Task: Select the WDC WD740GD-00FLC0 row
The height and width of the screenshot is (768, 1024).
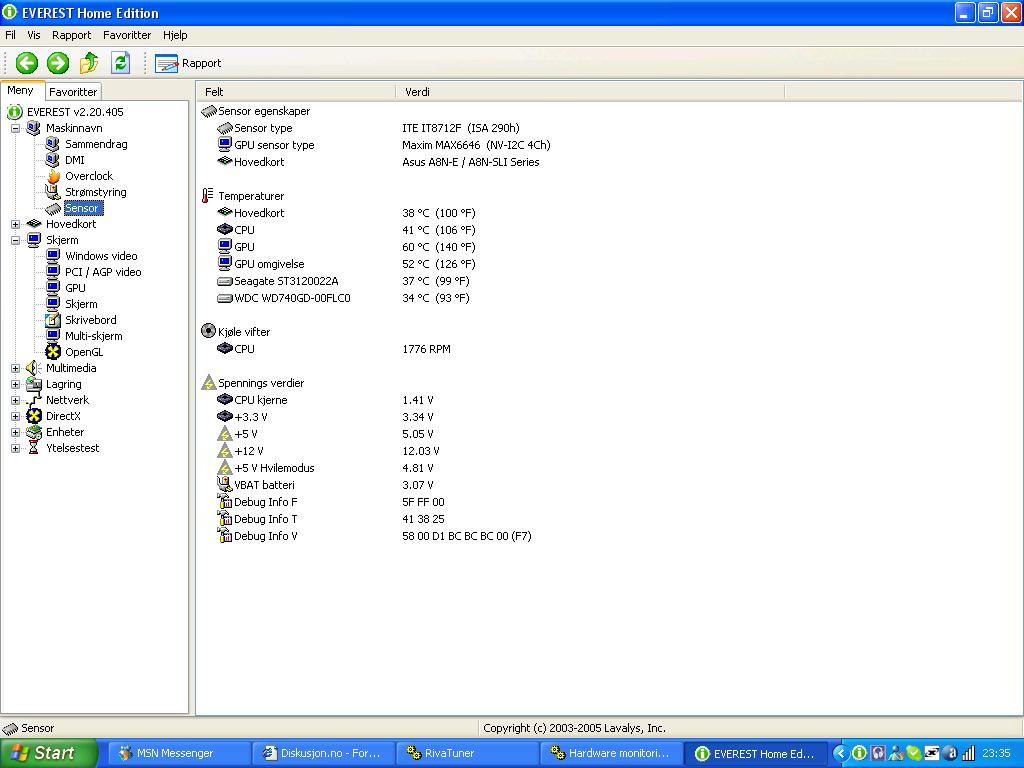Action: click(343, 298)
